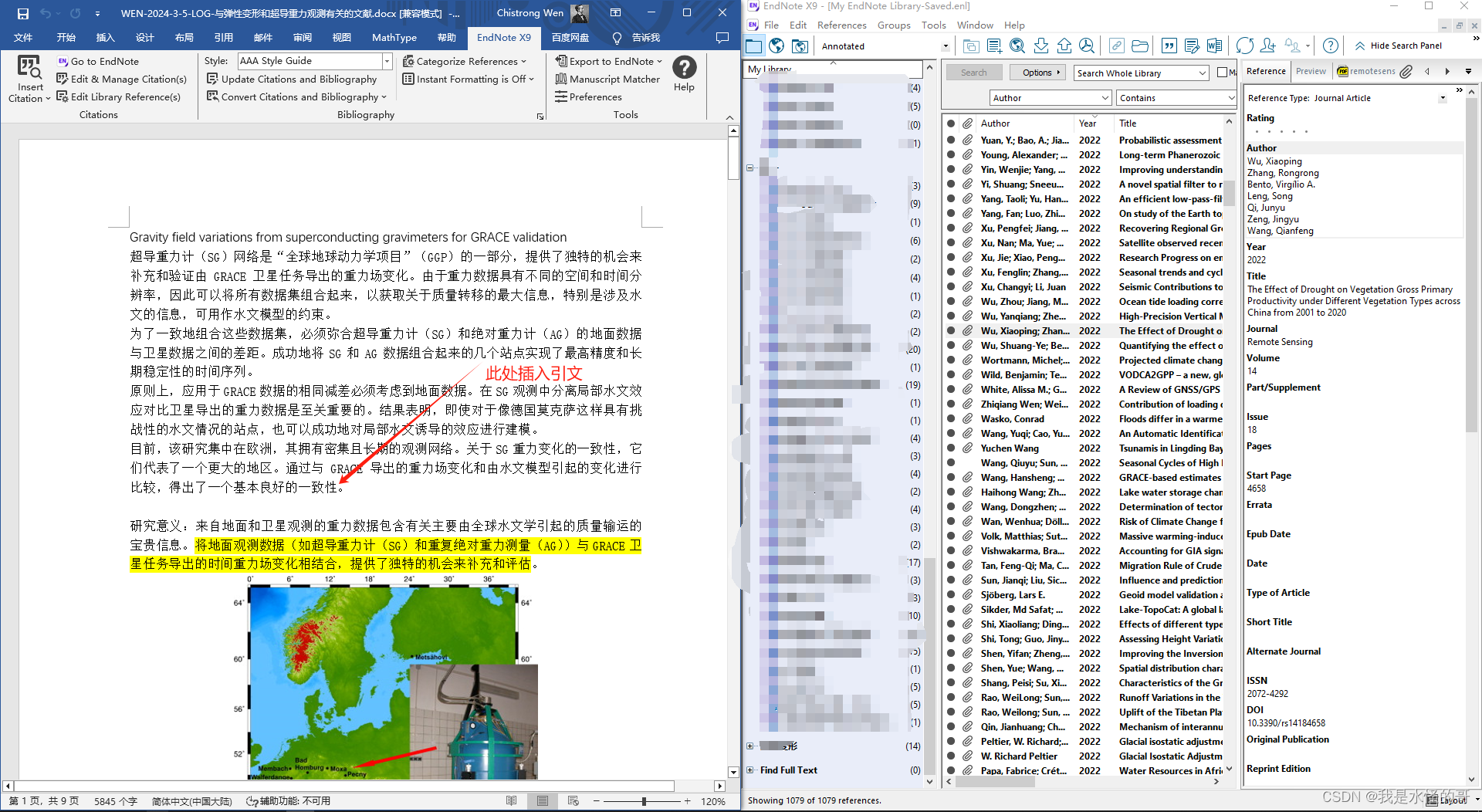Expand the Reference Type Journal Article dropdown
Image resolution: width=1482 pixels, height=812 pixels.
1443,98
